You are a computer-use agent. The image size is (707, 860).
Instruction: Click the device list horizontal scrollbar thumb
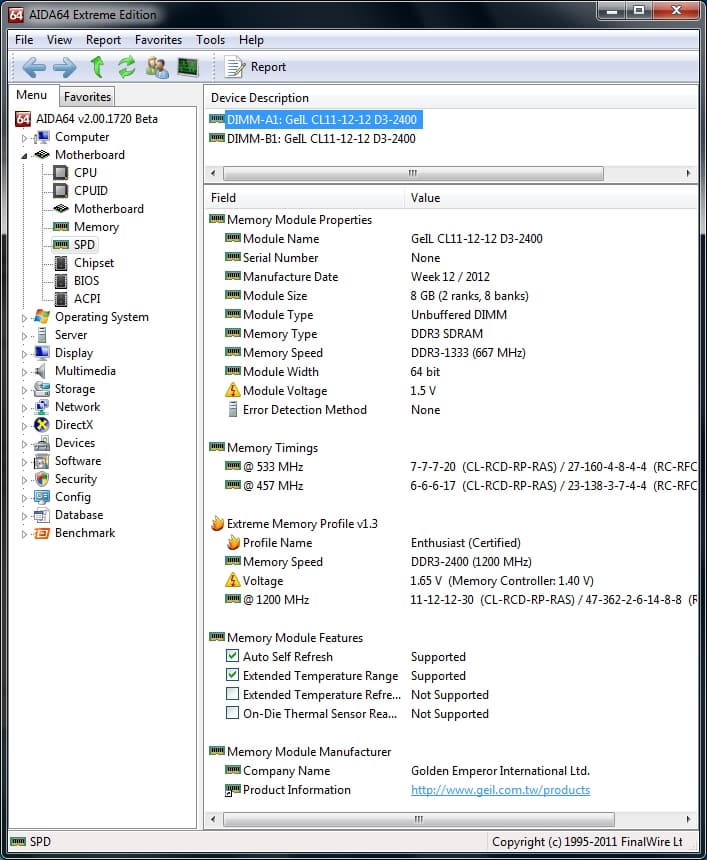pos(413,173)
